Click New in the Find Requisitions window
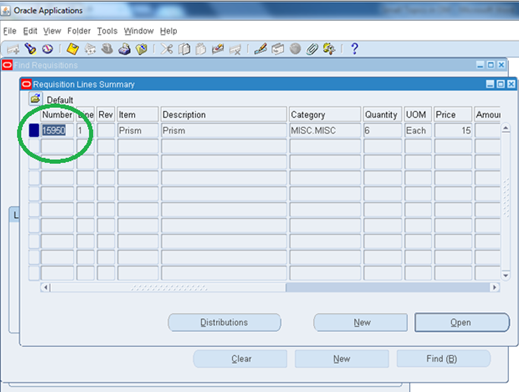 (x=342, y=359)
